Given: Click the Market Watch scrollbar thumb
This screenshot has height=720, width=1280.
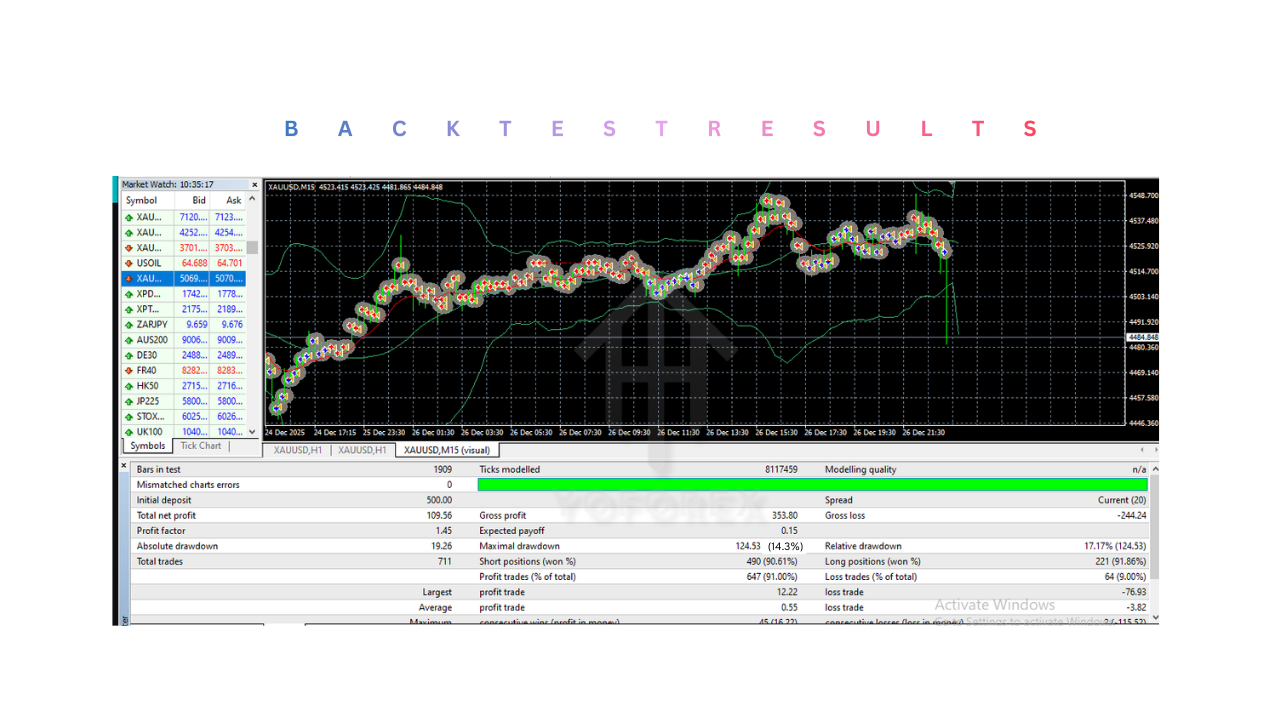Looking at the screenshot, I should [252, 247].
